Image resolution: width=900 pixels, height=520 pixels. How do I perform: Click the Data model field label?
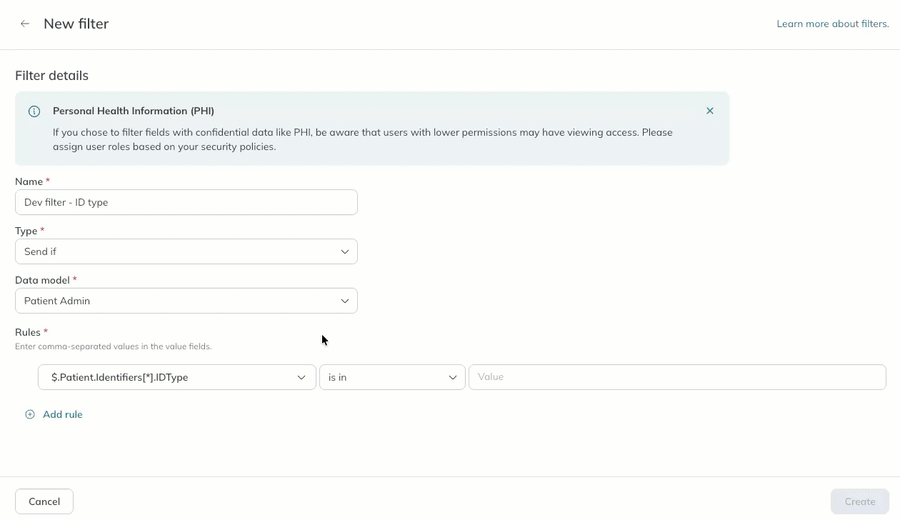(x=42, y=280)
